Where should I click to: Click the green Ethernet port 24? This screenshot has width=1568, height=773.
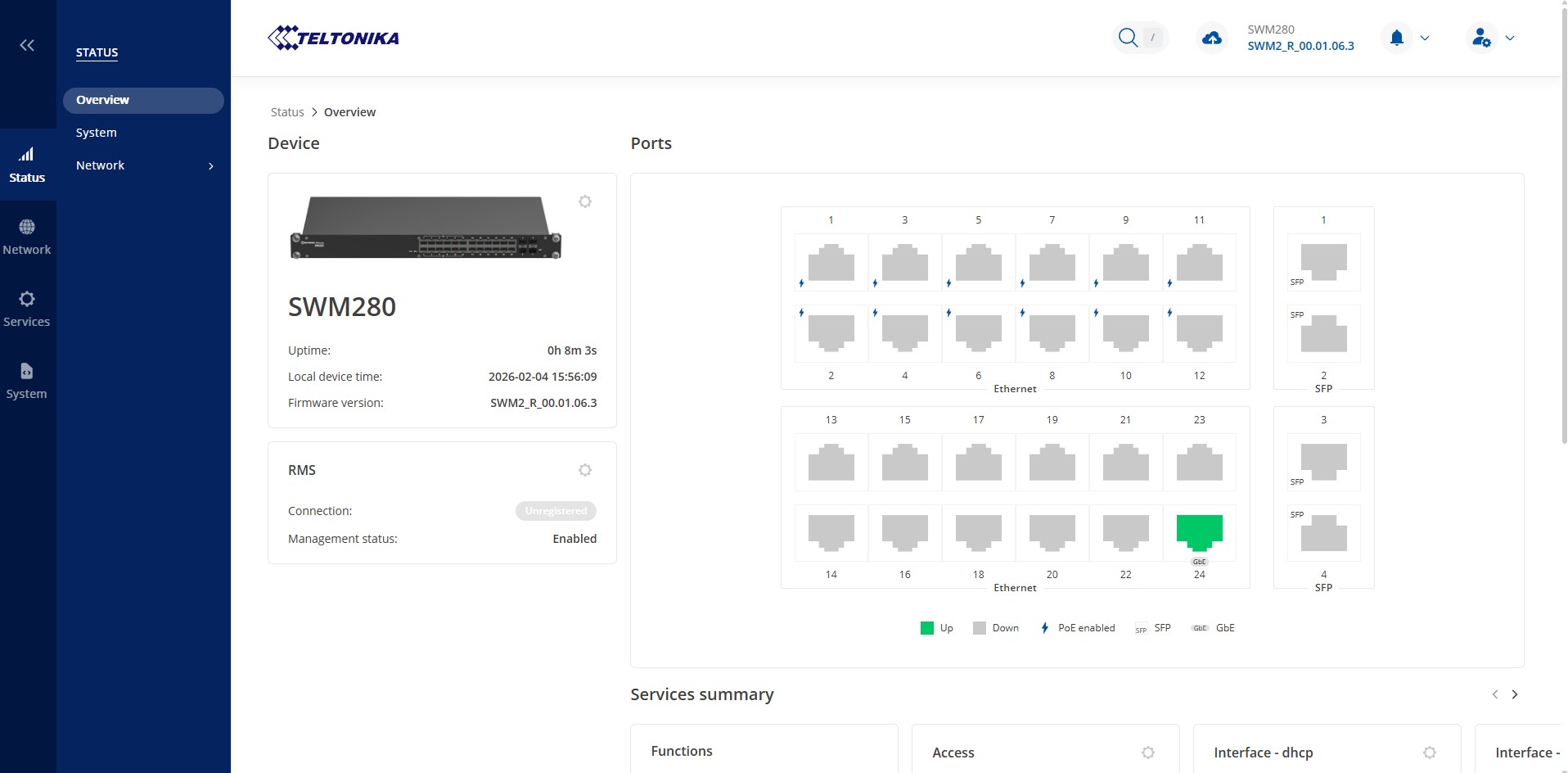1199,532
